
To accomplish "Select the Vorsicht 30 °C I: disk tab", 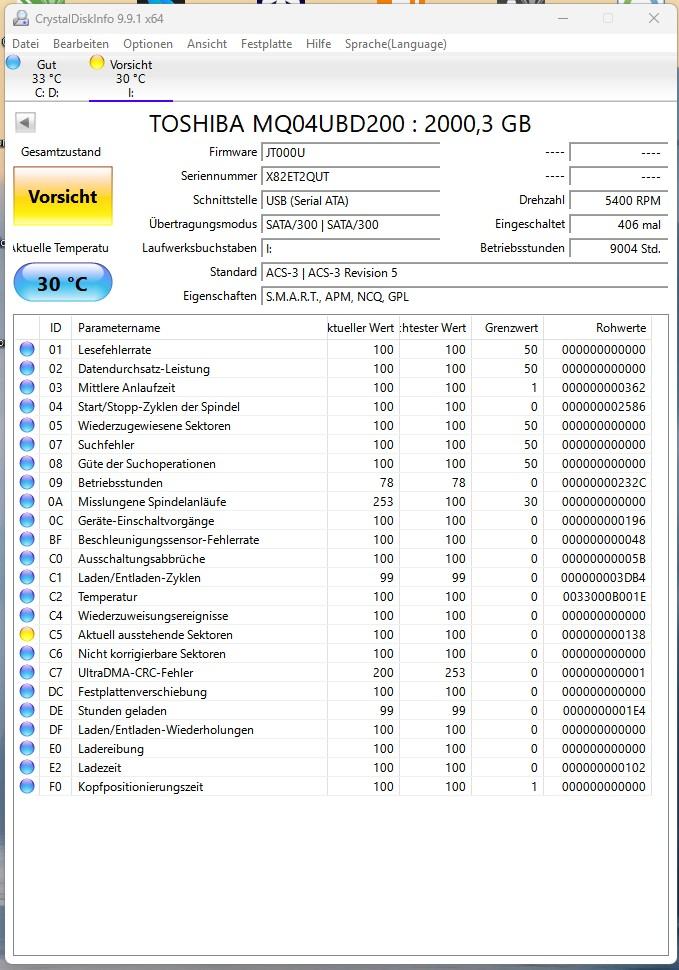I will [130, 78].
